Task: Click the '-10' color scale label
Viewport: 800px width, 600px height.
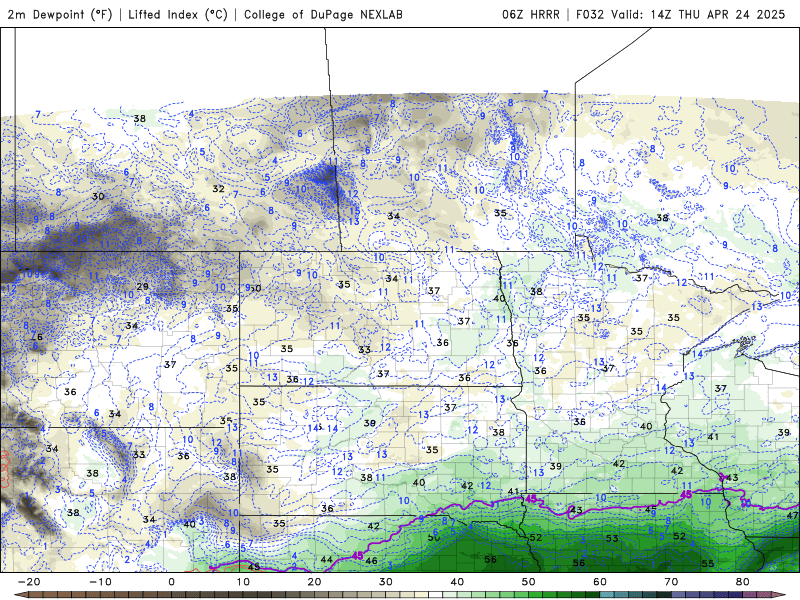Action: point(100,582)
